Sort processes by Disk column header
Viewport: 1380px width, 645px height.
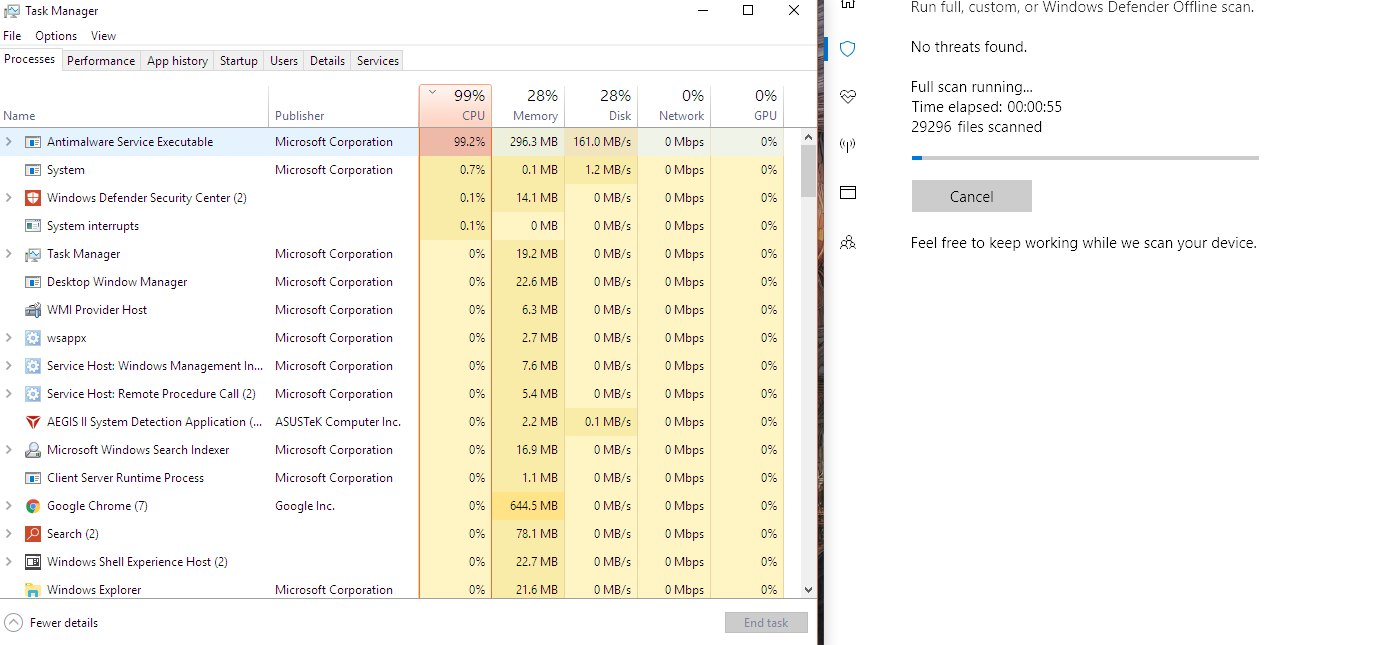[x=601, y=105]
